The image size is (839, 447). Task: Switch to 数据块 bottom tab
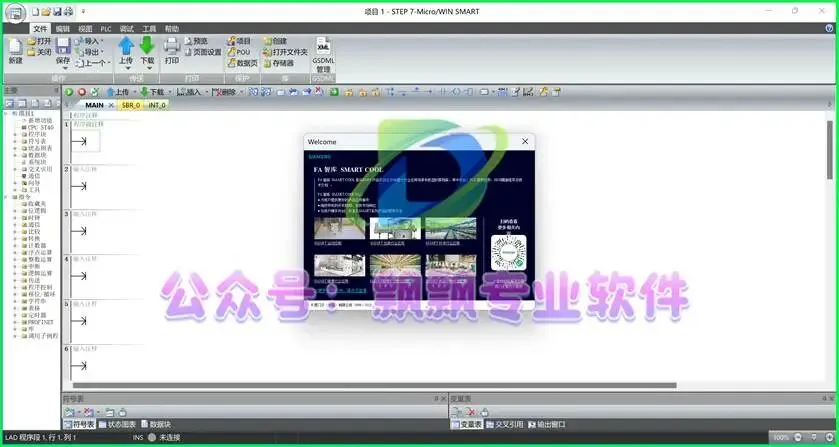pos(156,425)
